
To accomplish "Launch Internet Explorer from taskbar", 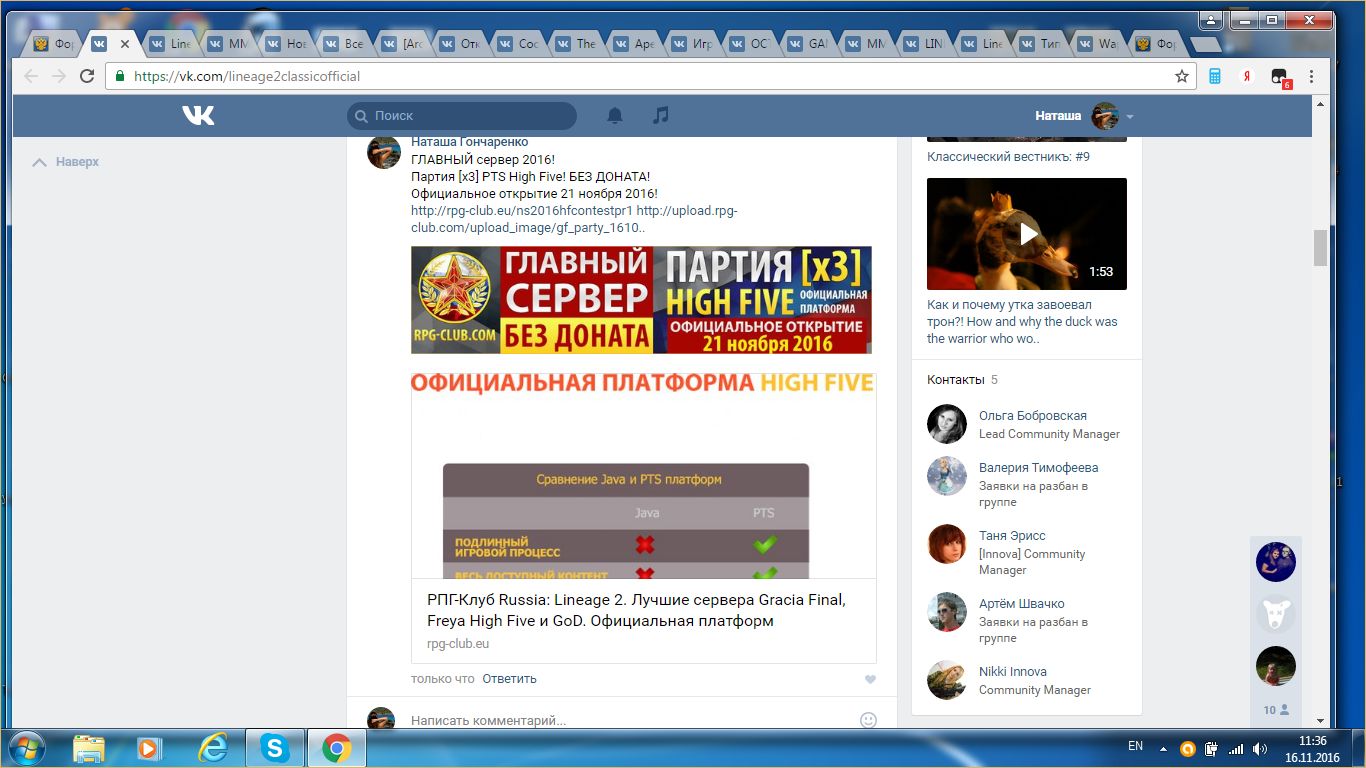I will pos(212,748).
